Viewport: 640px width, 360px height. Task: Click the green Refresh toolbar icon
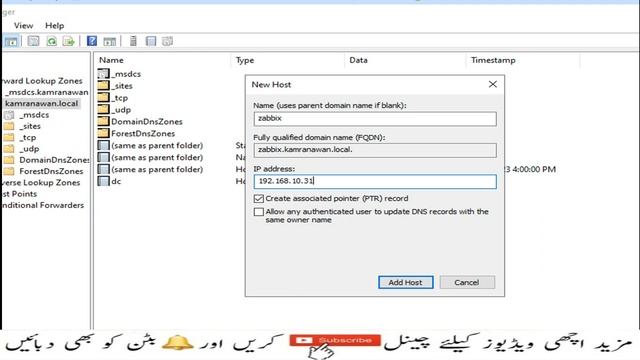pos(51,41)
